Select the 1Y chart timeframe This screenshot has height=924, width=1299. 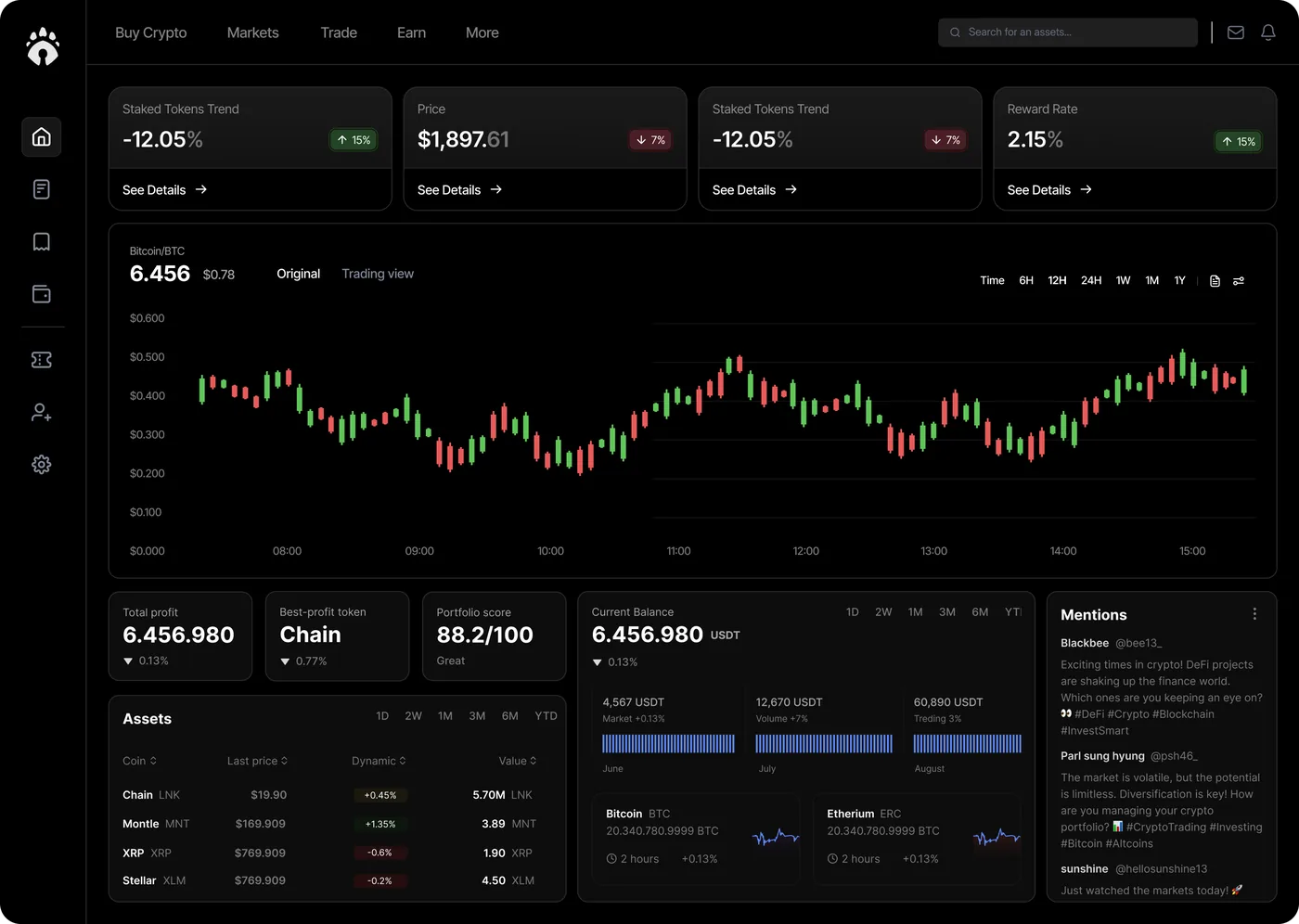click(1180, 280)
